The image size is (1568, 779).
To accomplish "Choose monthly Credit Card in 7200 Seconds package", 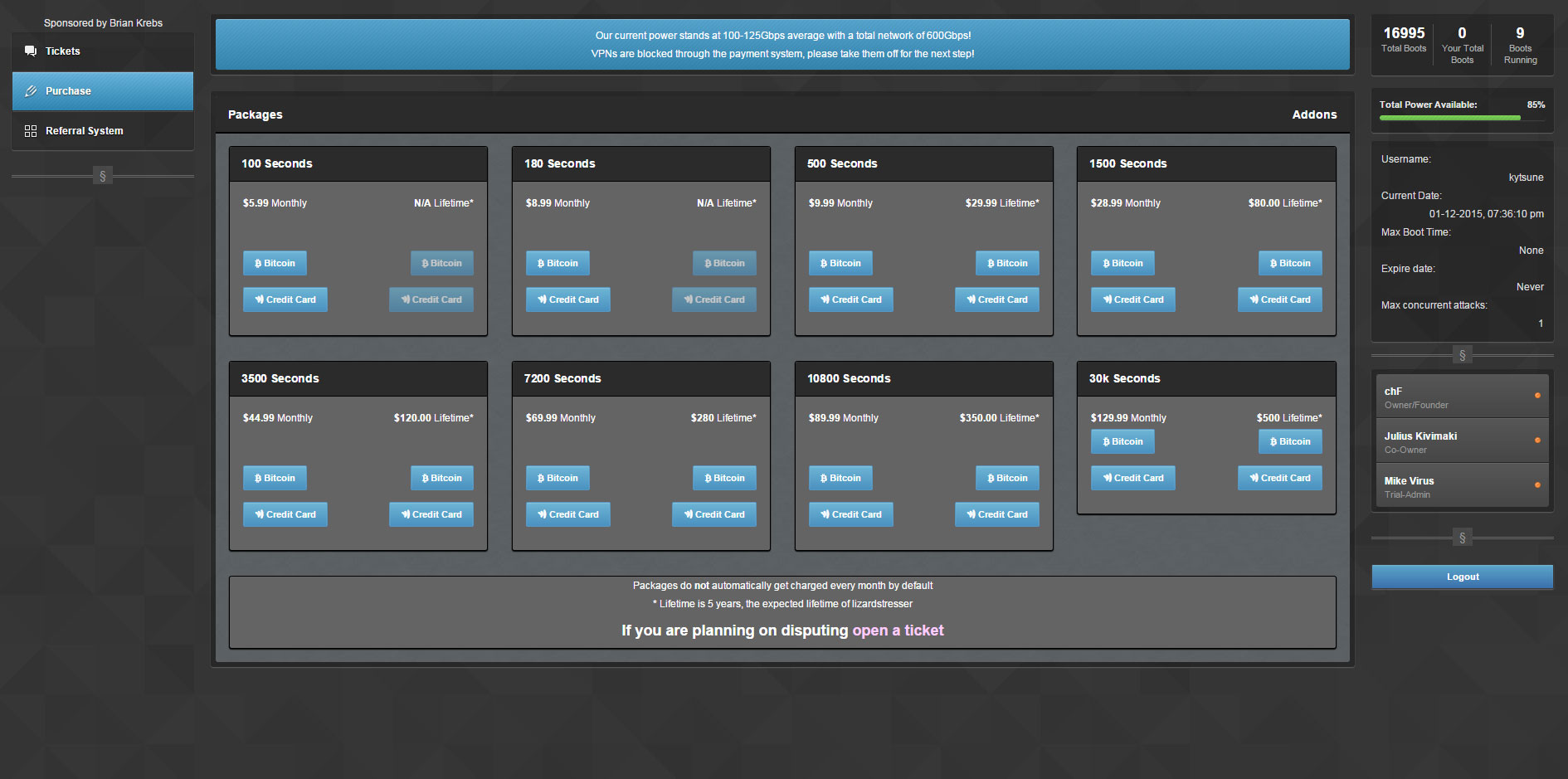I will click(568, 514).
